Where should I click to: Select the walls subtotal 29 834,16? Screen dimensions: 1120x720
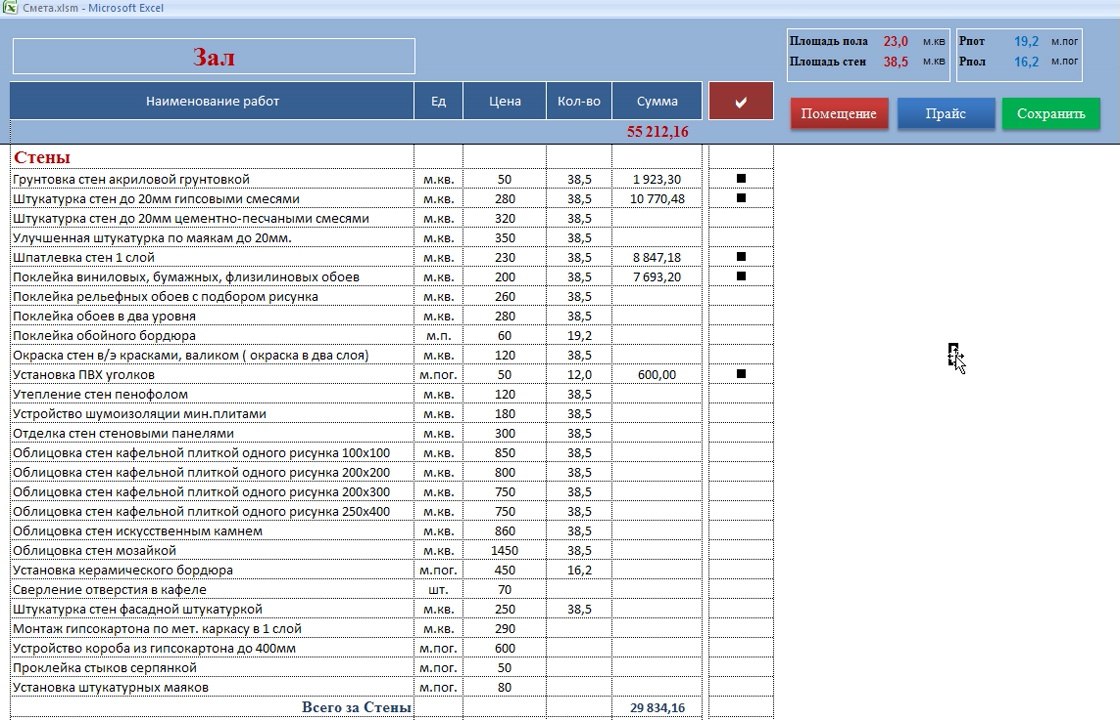[x=657, y=708]
